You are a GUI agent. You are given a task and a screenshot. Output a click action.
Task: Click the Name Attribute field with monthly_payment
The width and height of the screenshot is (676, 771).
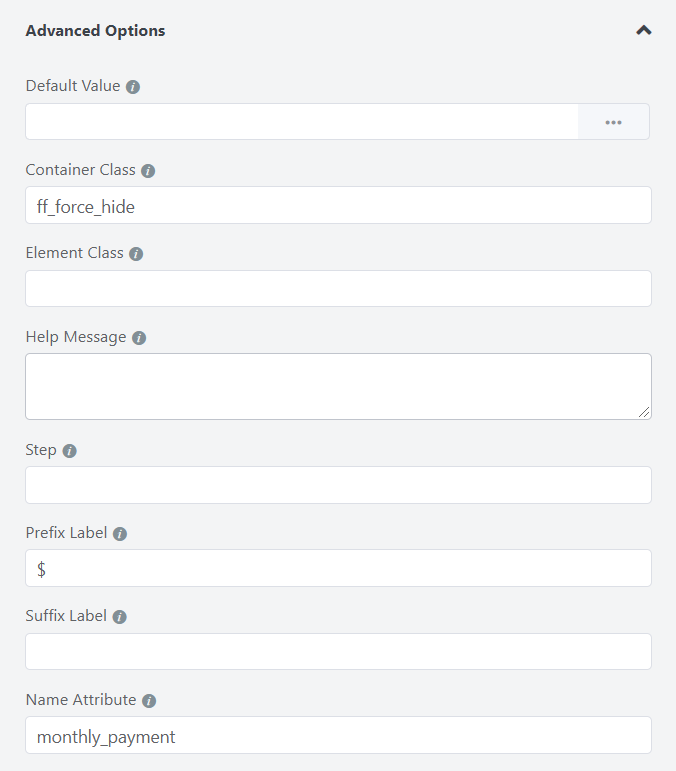click(338, 735)
